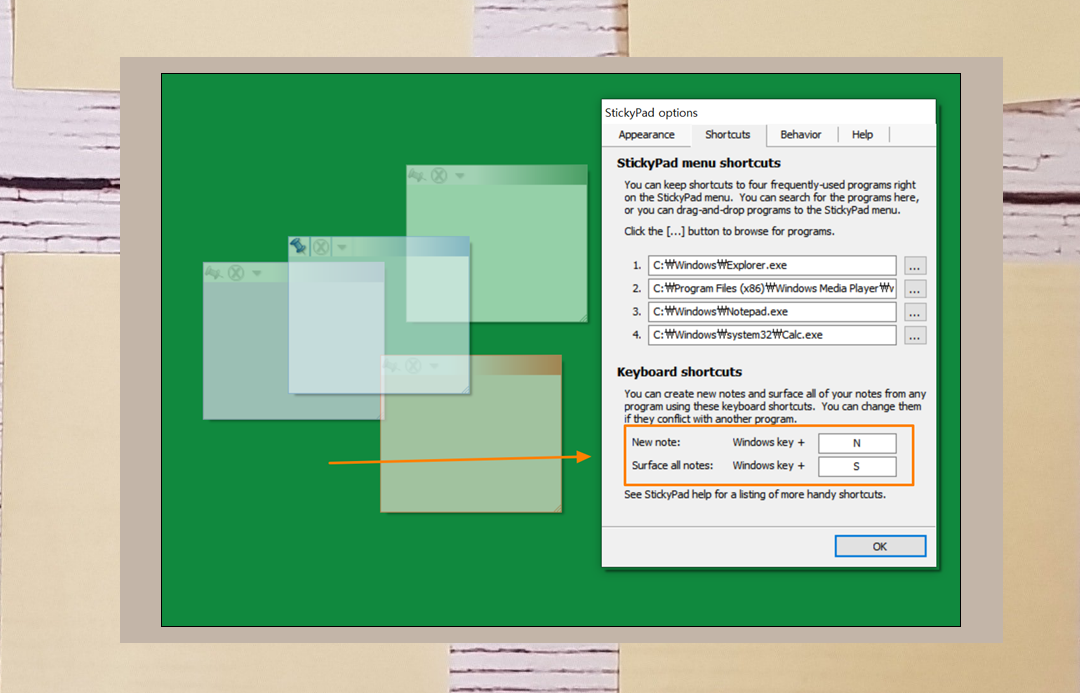Grab the tan-header note's resize grip
The height and width of the screenshot is (693, 1080).
pyautogui.click(x=557, y=508)
